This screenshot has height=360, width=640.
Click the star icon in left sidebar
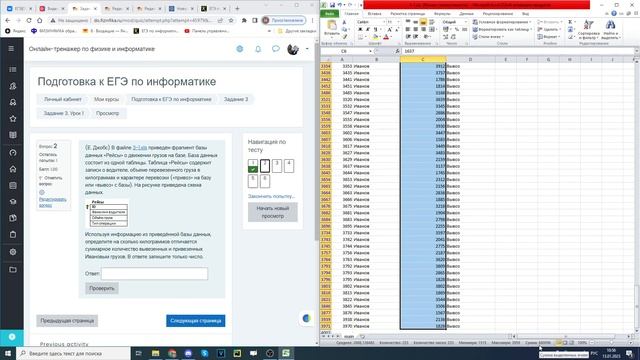pos(13,119)
